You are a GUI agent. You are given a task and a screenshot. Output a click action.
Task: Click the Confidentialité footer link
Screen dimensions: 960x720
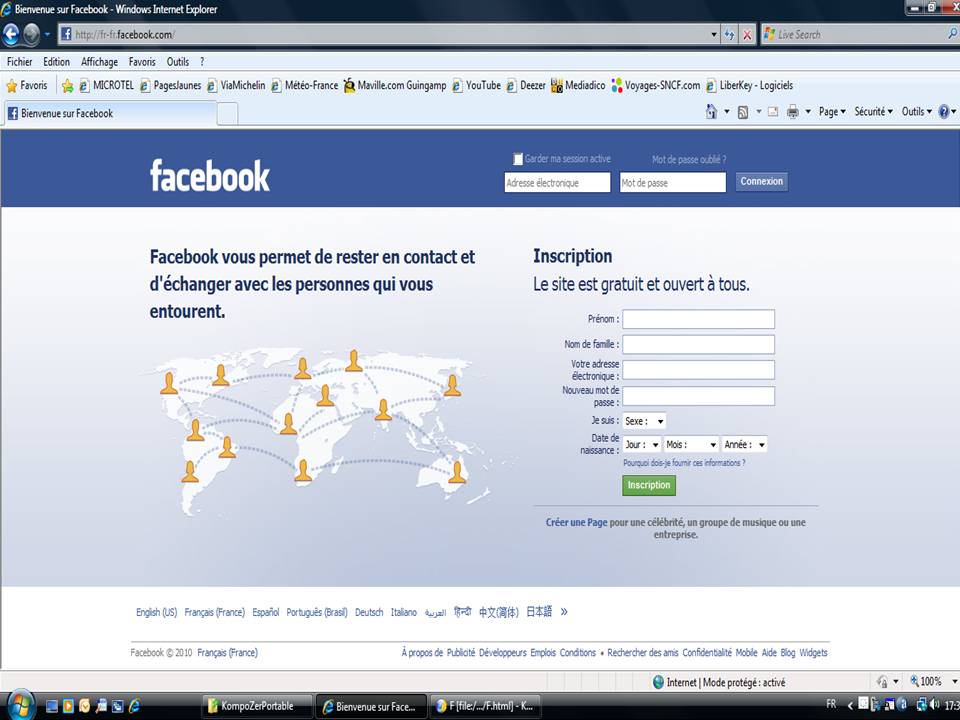pos(707,653)
